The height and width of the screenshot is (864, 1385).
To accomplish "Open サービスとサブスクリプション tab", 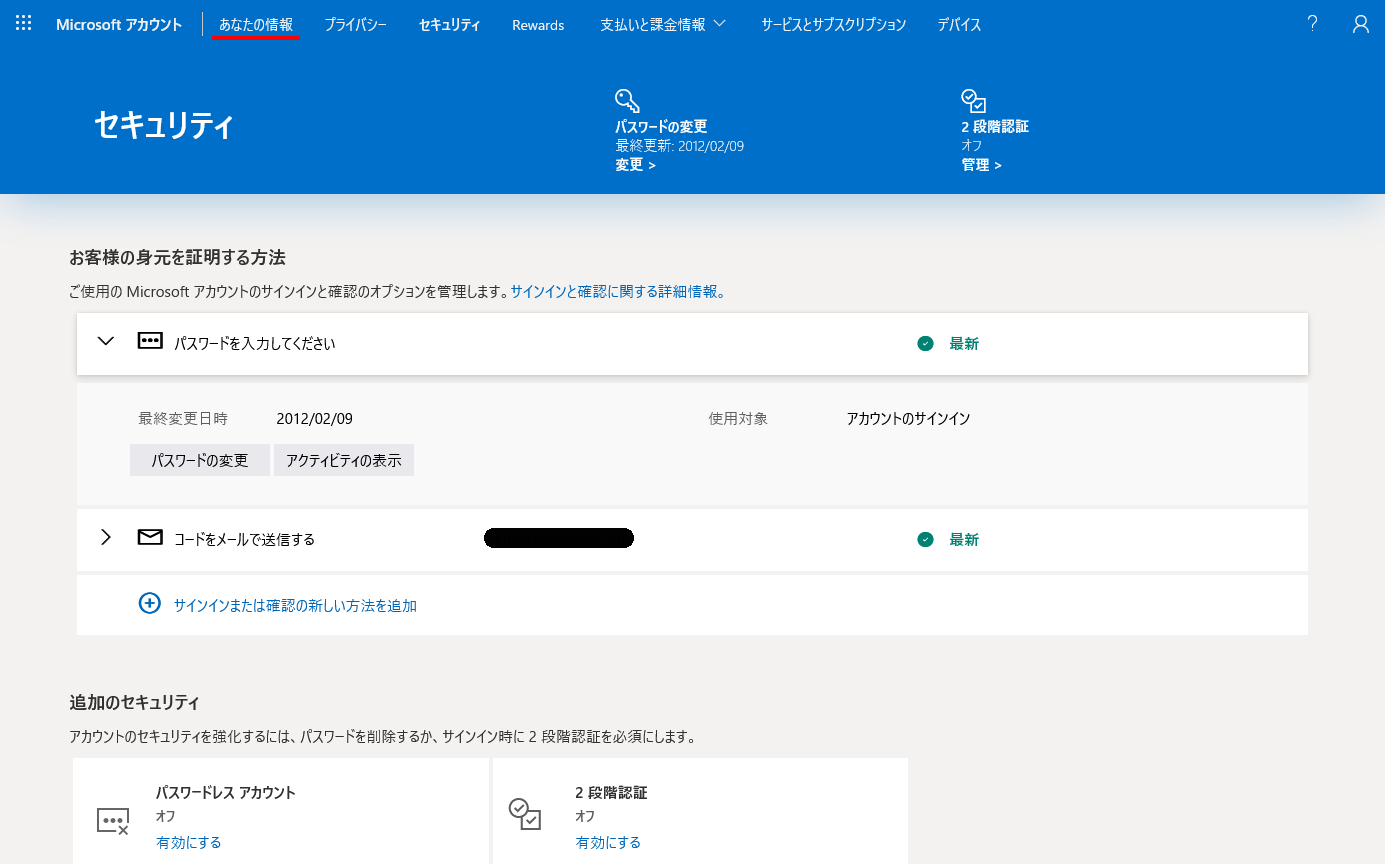I will [x=833, y=24].
